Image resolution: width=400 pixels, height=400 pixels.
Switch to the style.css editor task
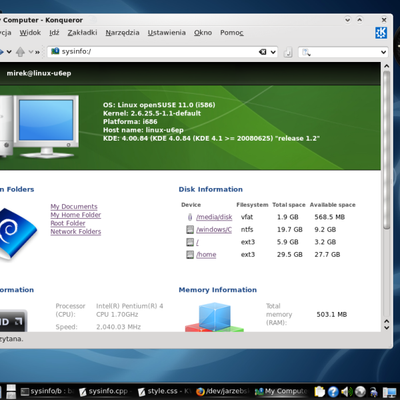pos(164,391)
